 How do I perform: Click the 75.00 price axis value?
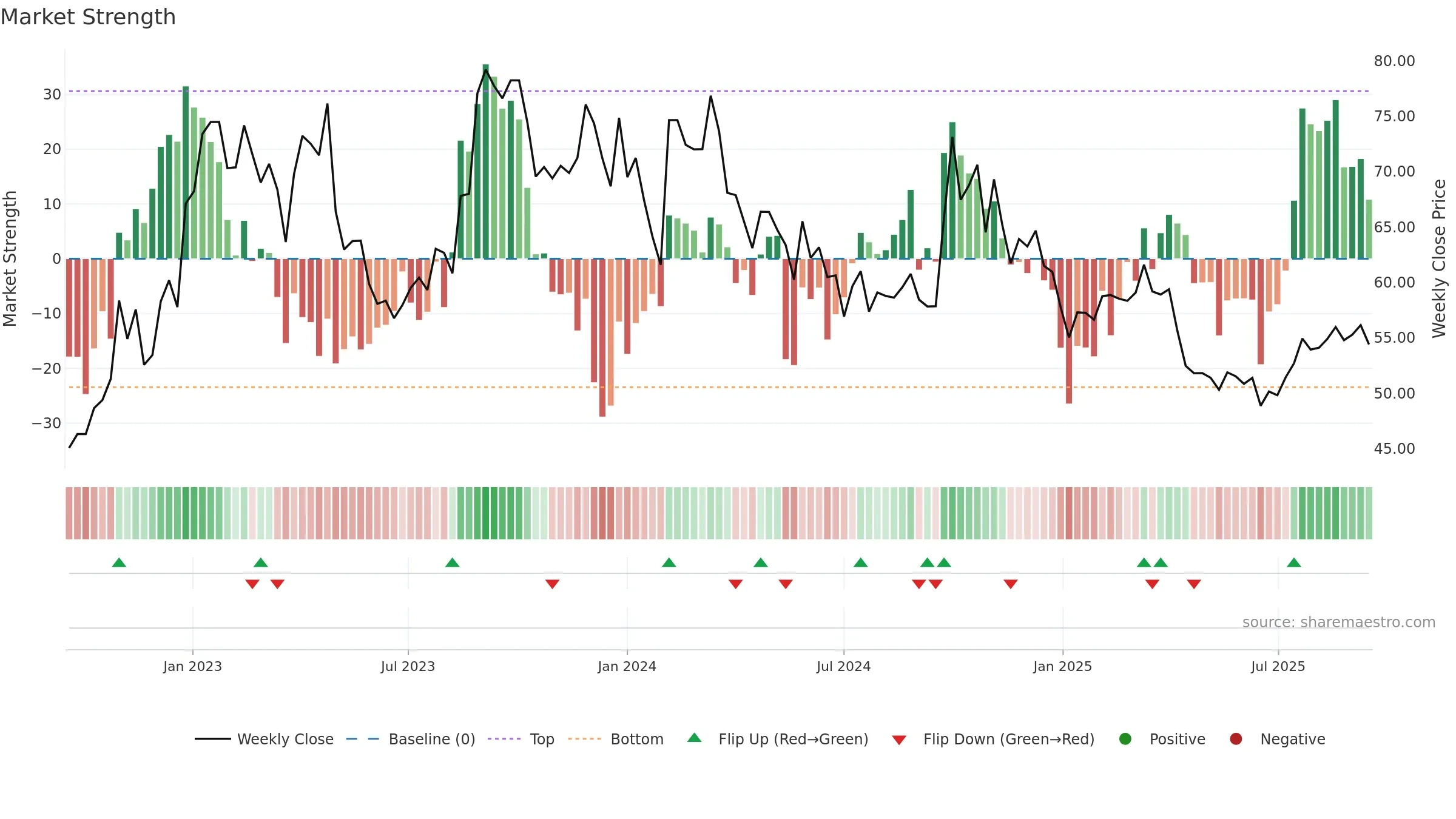pyautogui.click(x=1394, y=116)
